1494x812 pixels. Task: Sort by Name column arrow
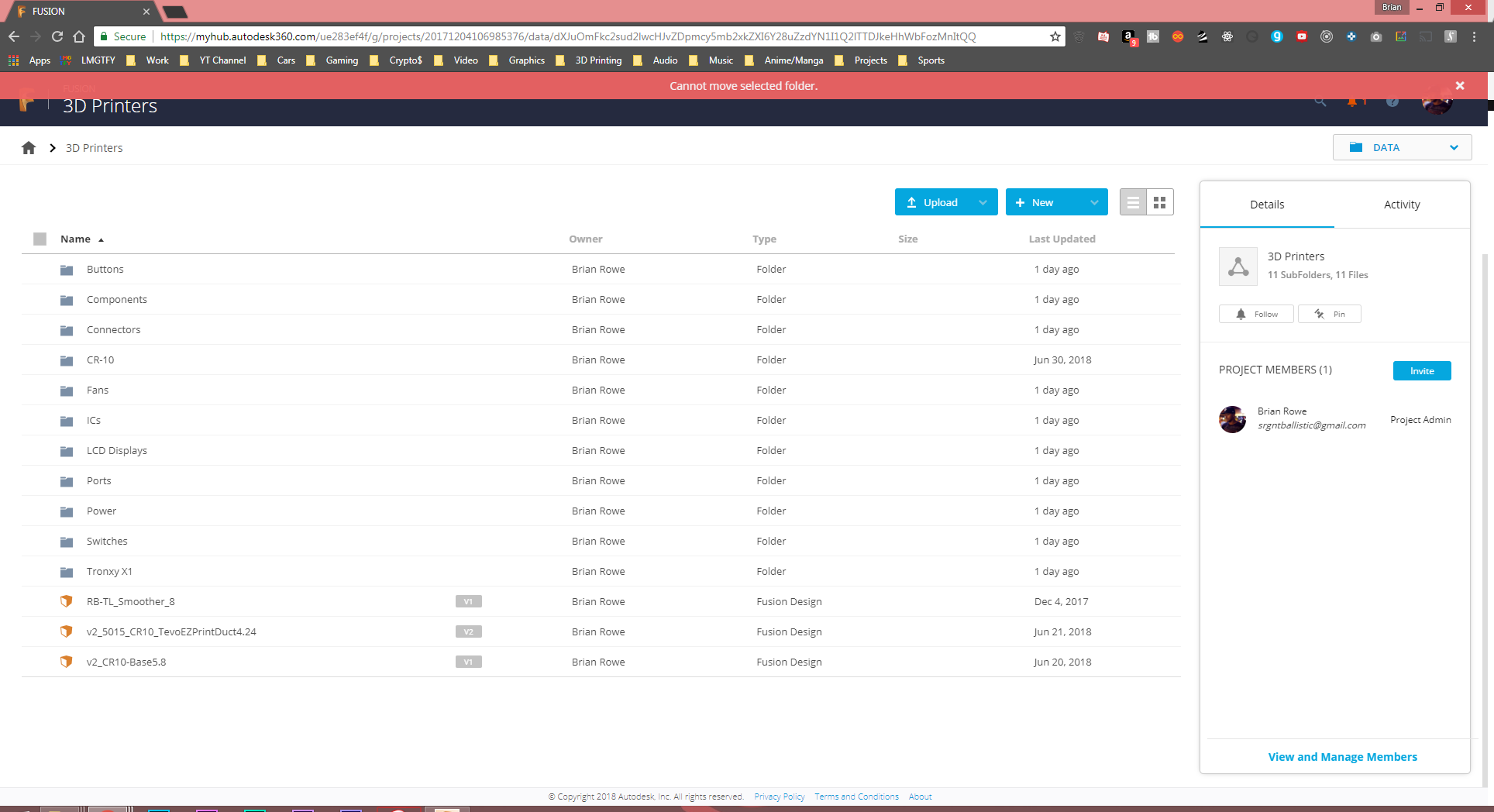[101, 239]
